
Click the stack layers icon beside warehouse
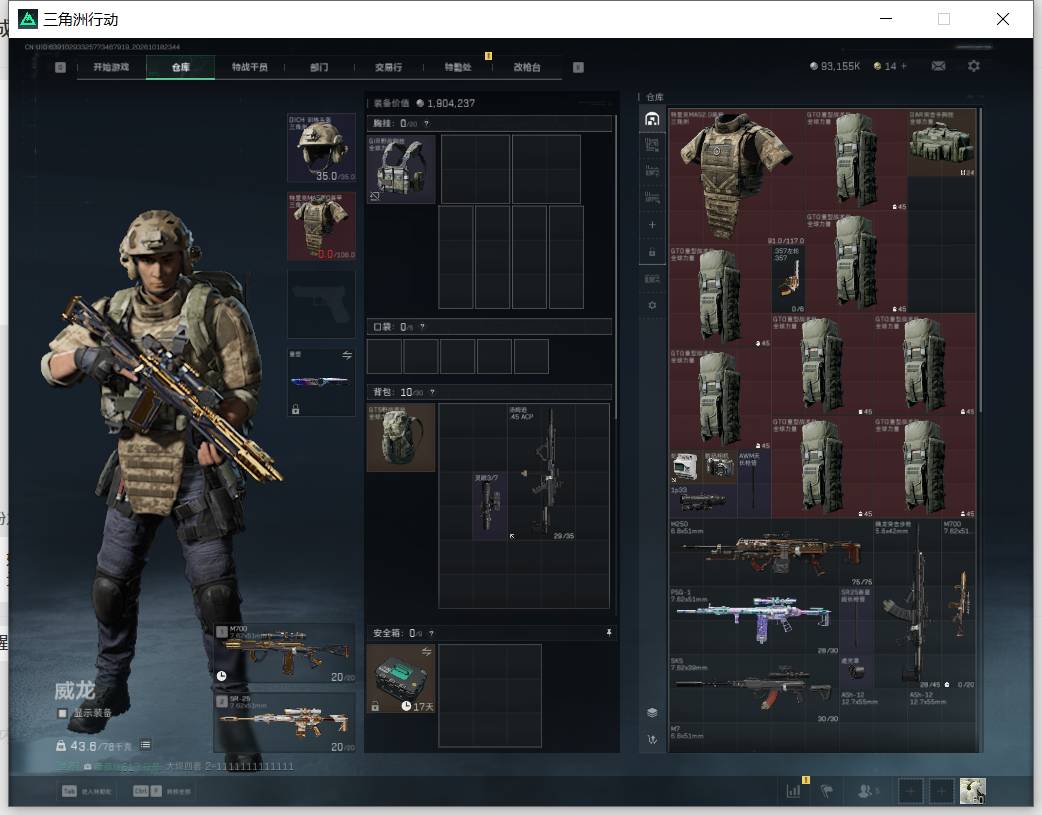652,713
